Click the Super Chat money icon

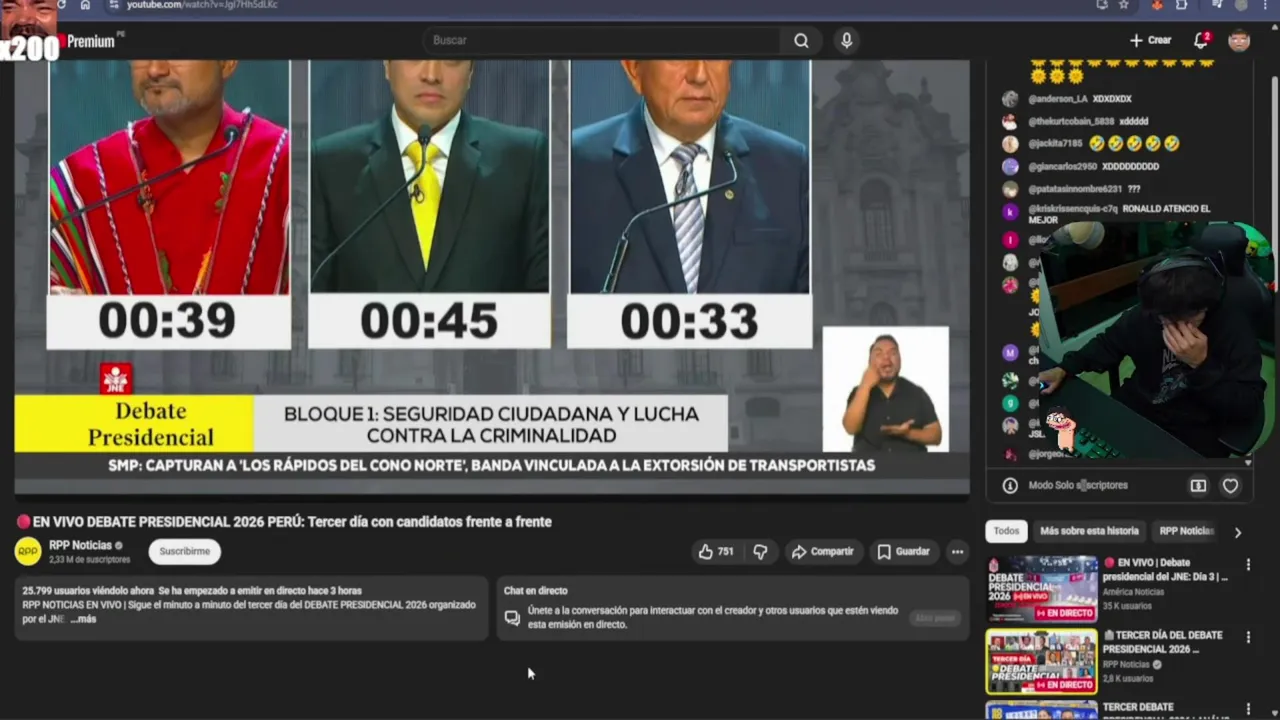1198,485
